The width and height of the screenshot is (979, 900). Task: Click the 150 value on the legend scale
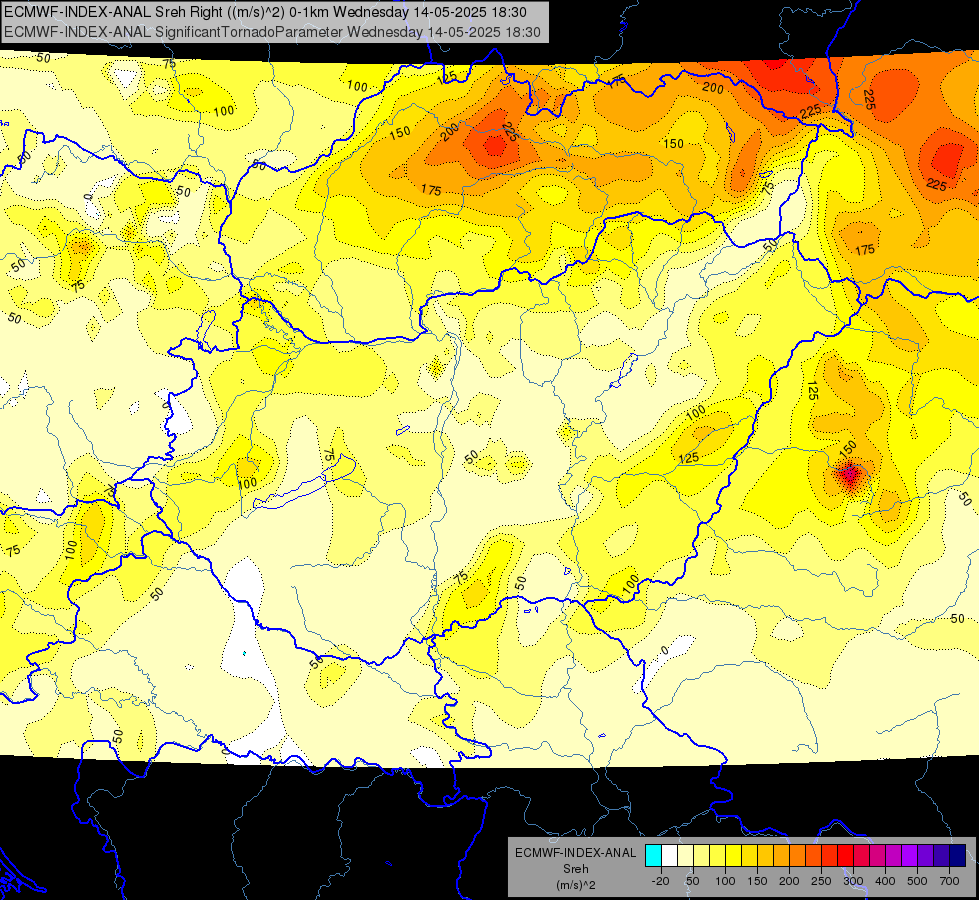[x=757, y=881]
